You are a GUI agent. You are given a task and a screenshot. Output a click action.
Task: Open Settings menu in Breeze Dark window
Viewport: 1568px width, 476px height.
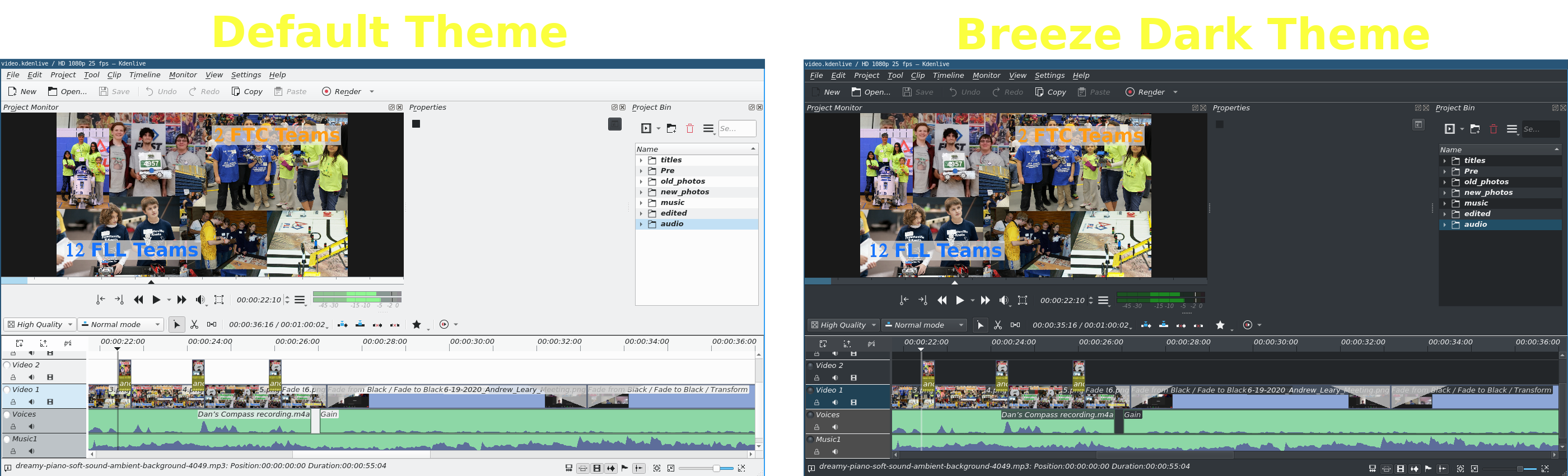[x=1049, y=76]
